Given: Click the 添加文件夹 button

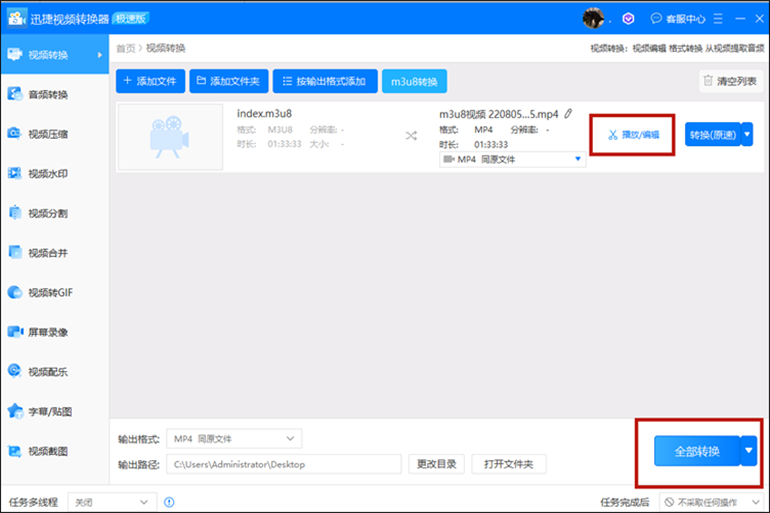Looking at the screenshot, I should click(229, 81).
